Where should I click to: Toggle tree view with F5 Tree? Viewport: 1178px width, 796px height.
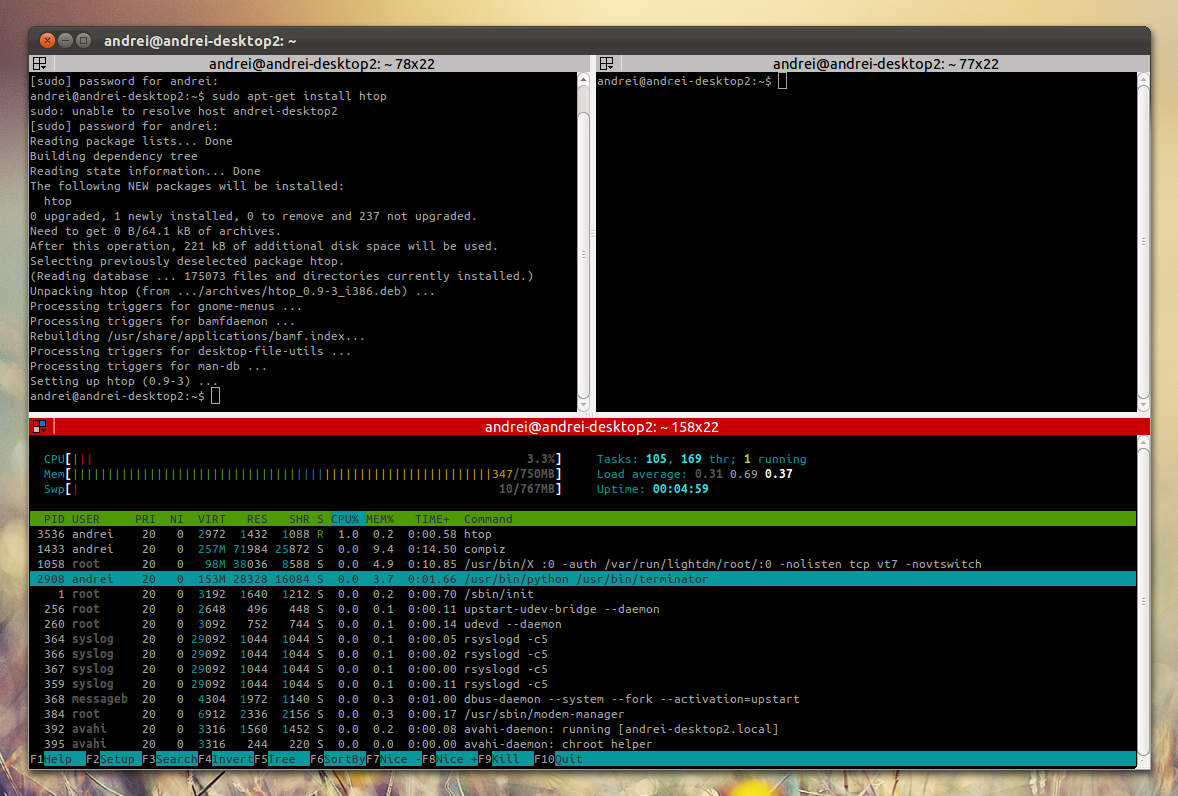coord(280,758)
